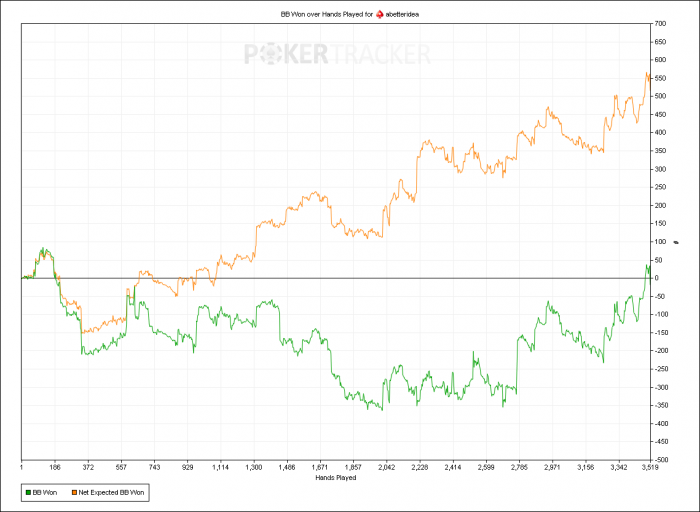Click the x-axis label 3,342

click(x=619, y=467)
